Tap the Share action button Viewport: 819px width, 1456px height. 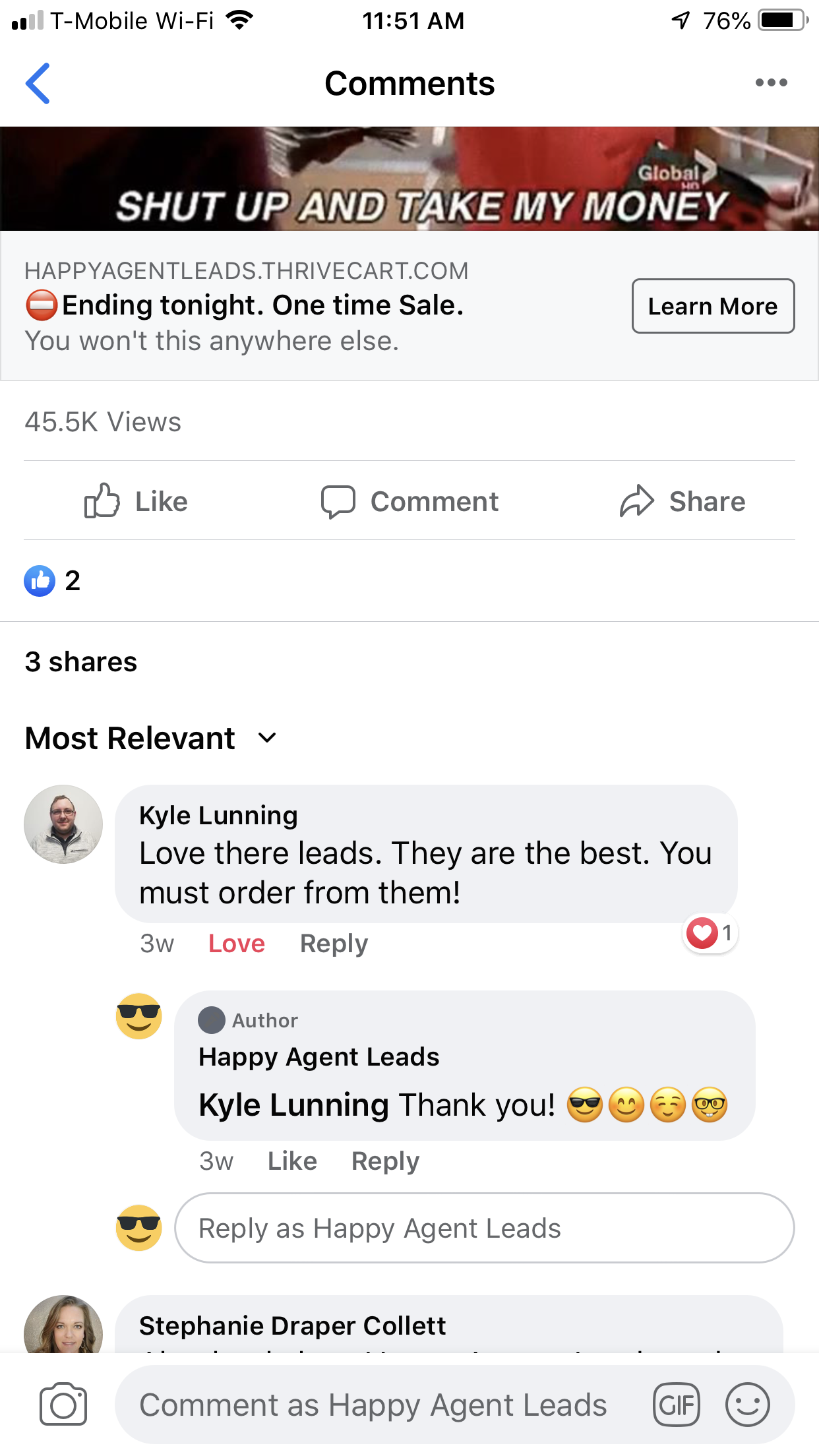pos(682,501)
